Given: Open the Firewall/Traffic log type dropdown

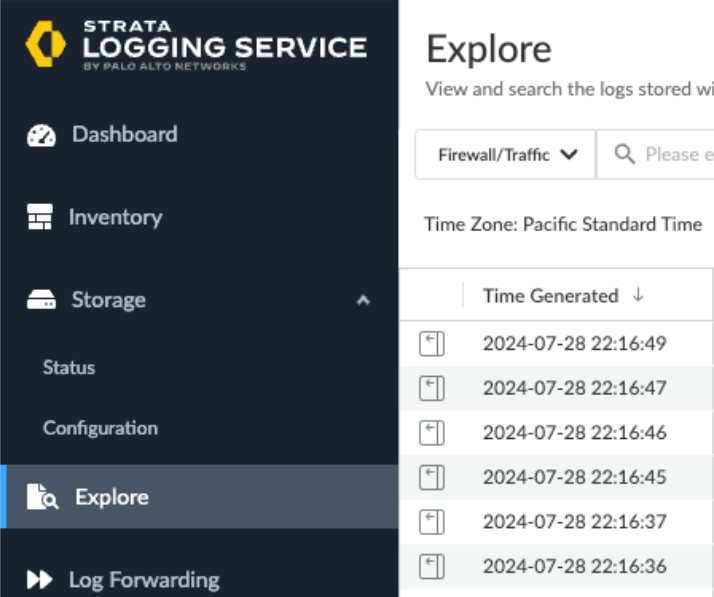Looking at the screenshot, I should (x=507, y=155).
